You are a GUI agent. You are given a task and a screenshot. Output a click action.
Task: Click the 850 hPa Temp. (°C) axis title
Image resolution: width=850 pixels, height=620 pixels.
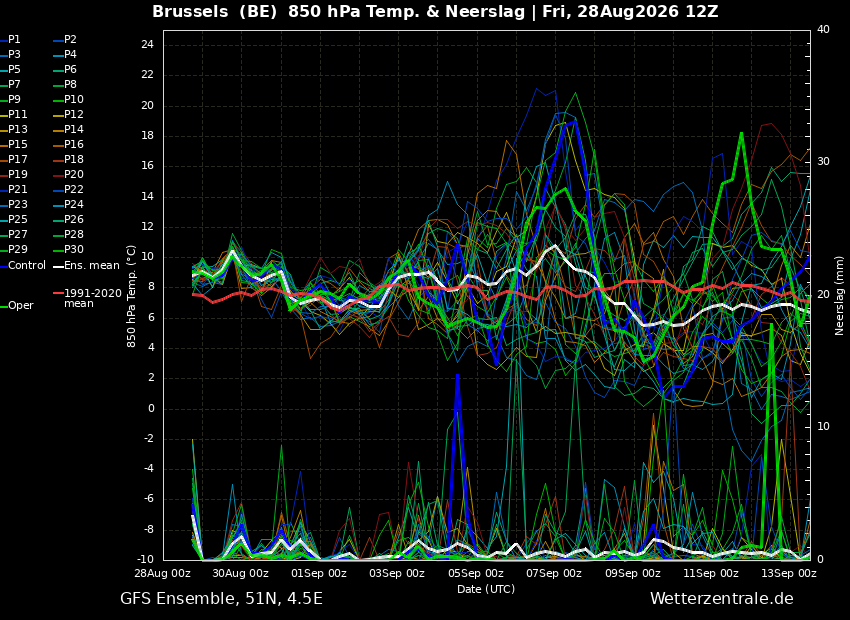(131, 296)
